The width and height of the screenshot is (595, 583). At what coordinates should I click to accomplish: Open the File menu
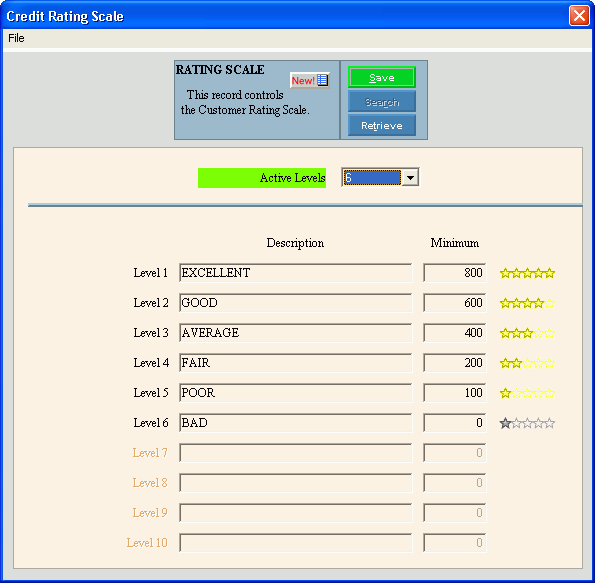(x=16, y=38)
